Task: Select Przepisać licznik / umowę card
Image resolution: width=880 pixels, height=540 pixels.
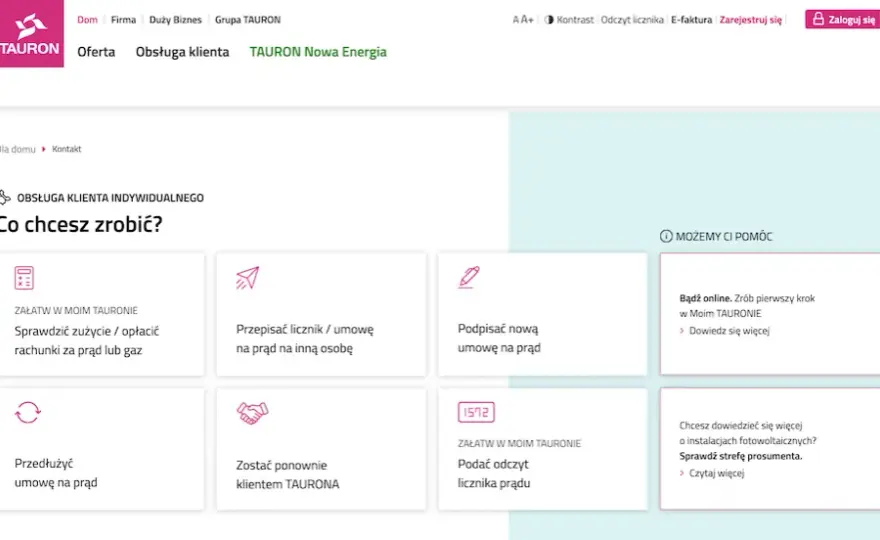Action: 321,314
